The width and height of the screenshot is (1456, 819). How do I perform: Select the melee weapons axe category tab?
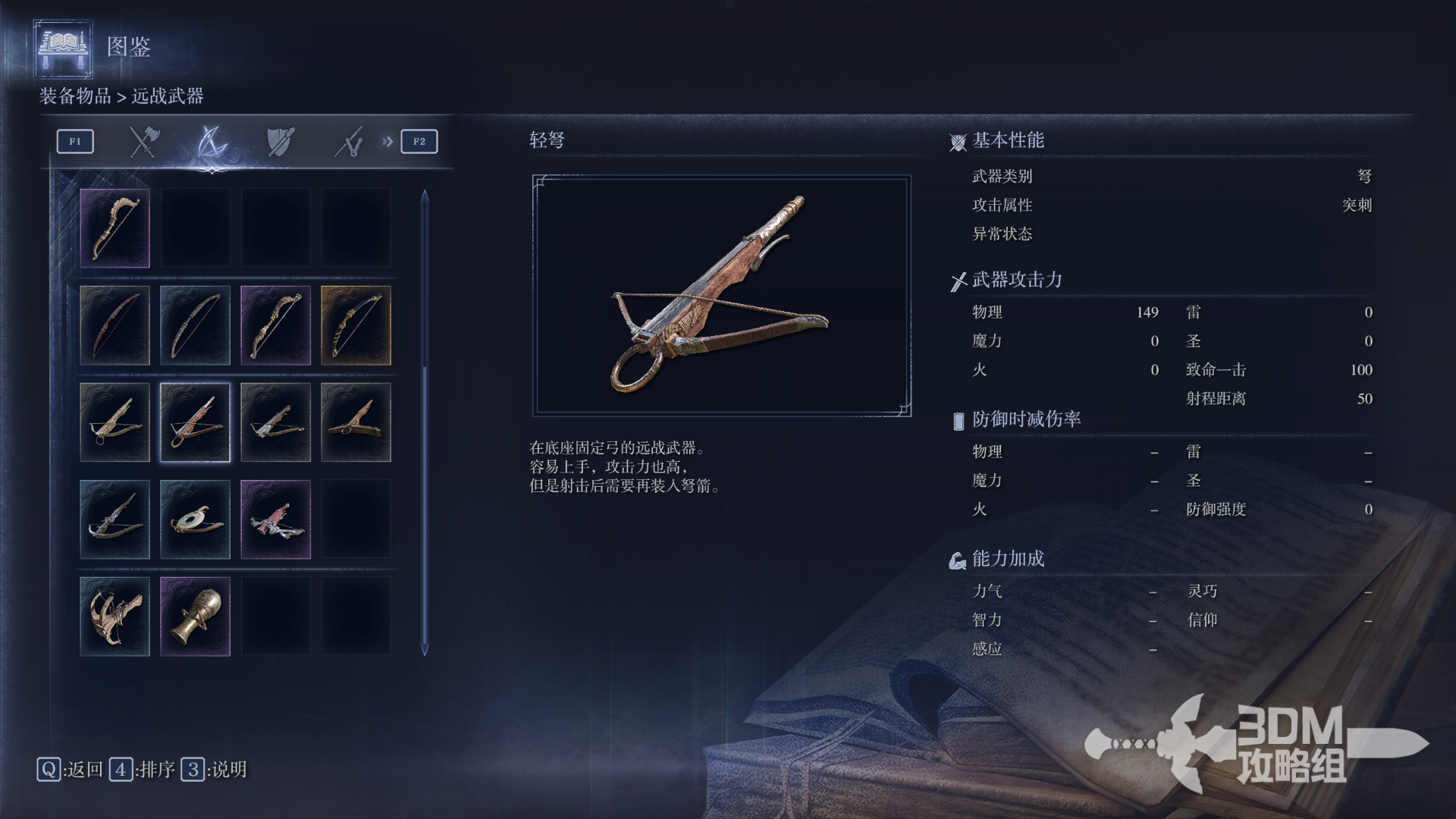[143, 141]
